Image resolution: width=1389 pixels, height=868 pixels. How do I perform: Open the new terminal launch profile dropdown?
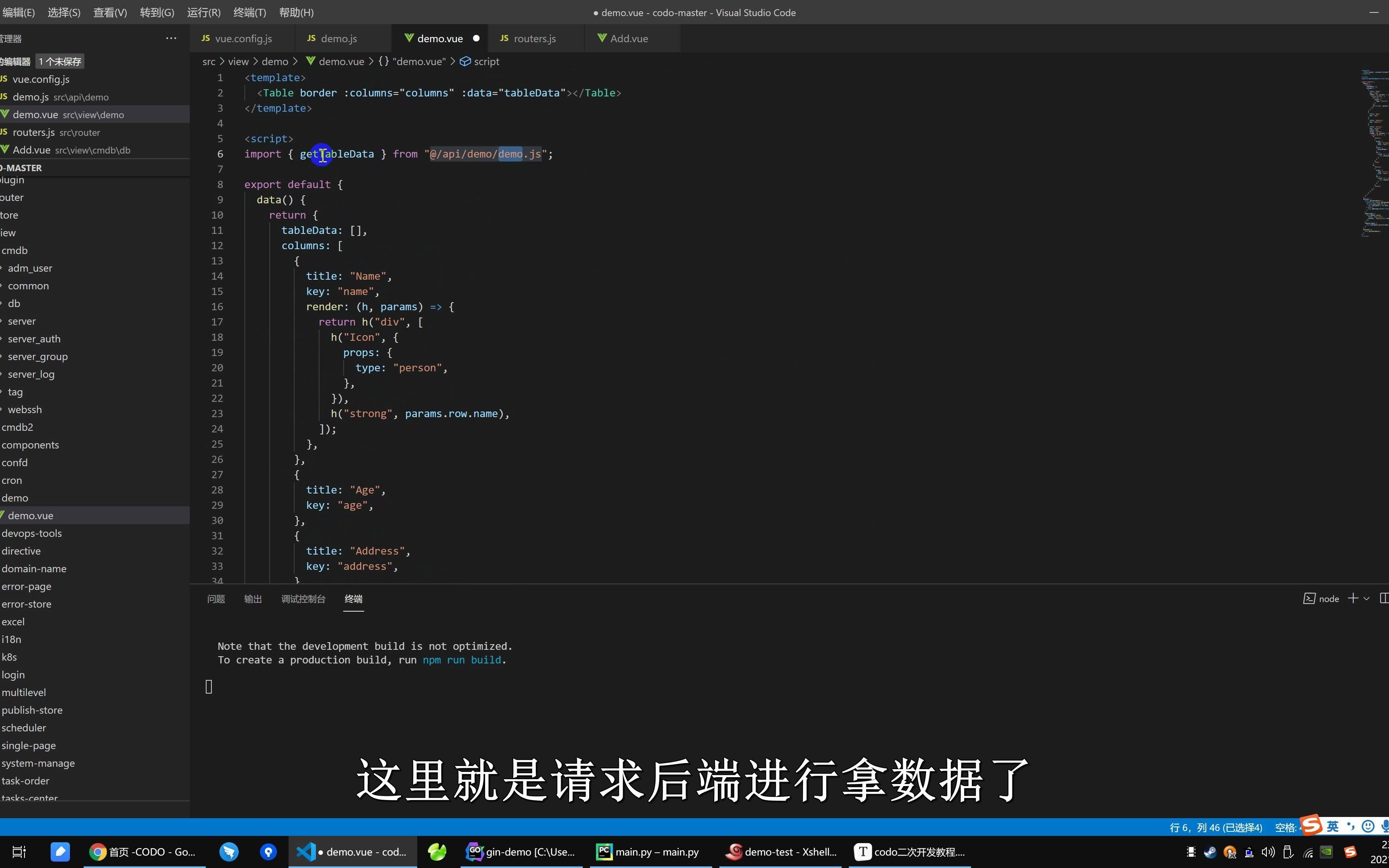[x=1366, y=599]
